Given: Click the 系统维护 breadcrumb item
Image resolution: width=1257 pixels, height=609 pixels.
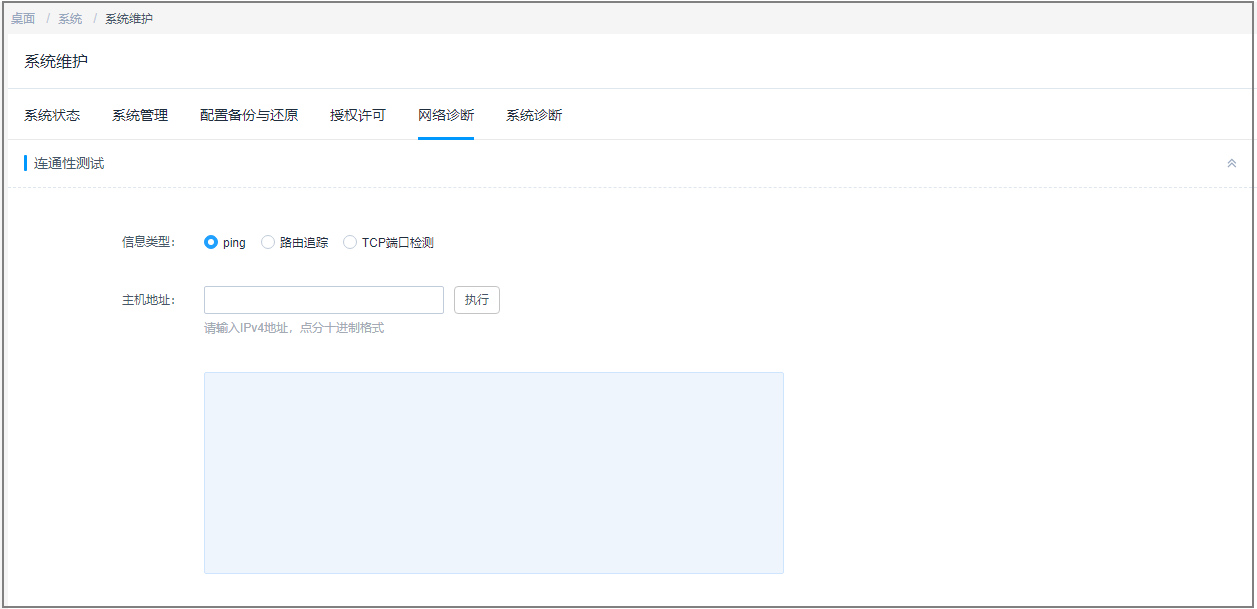Looking at the screenshot, I should pyautogui.click(x=129, y=19).
